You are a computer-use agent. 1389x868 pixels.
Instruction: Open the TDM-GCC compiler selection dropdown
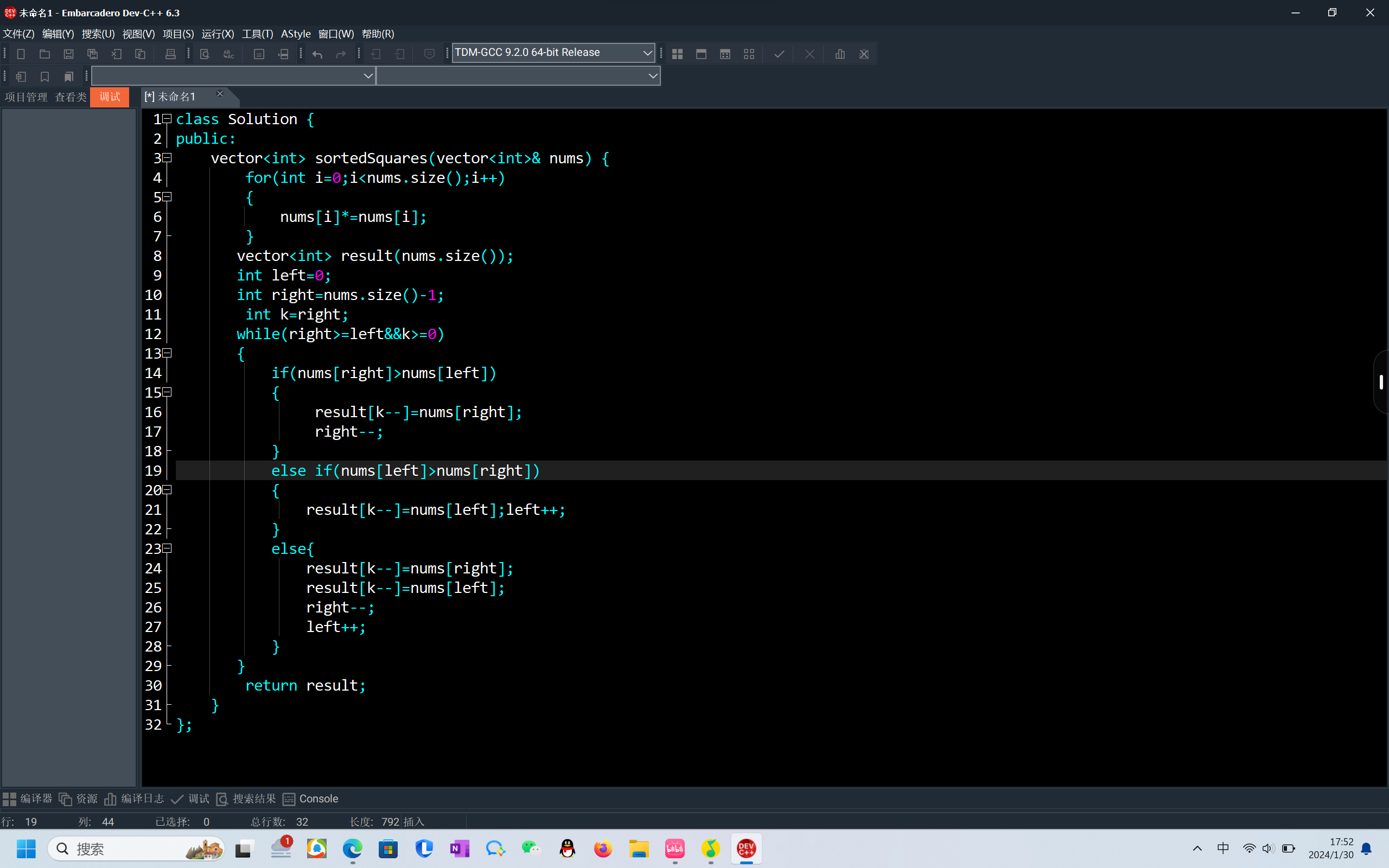(647, 53)
